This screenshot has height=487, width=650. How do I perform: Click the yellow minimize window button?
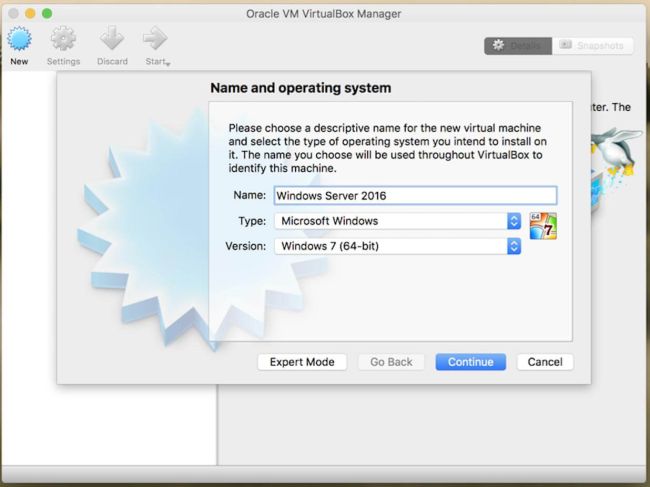pos(30,13)
